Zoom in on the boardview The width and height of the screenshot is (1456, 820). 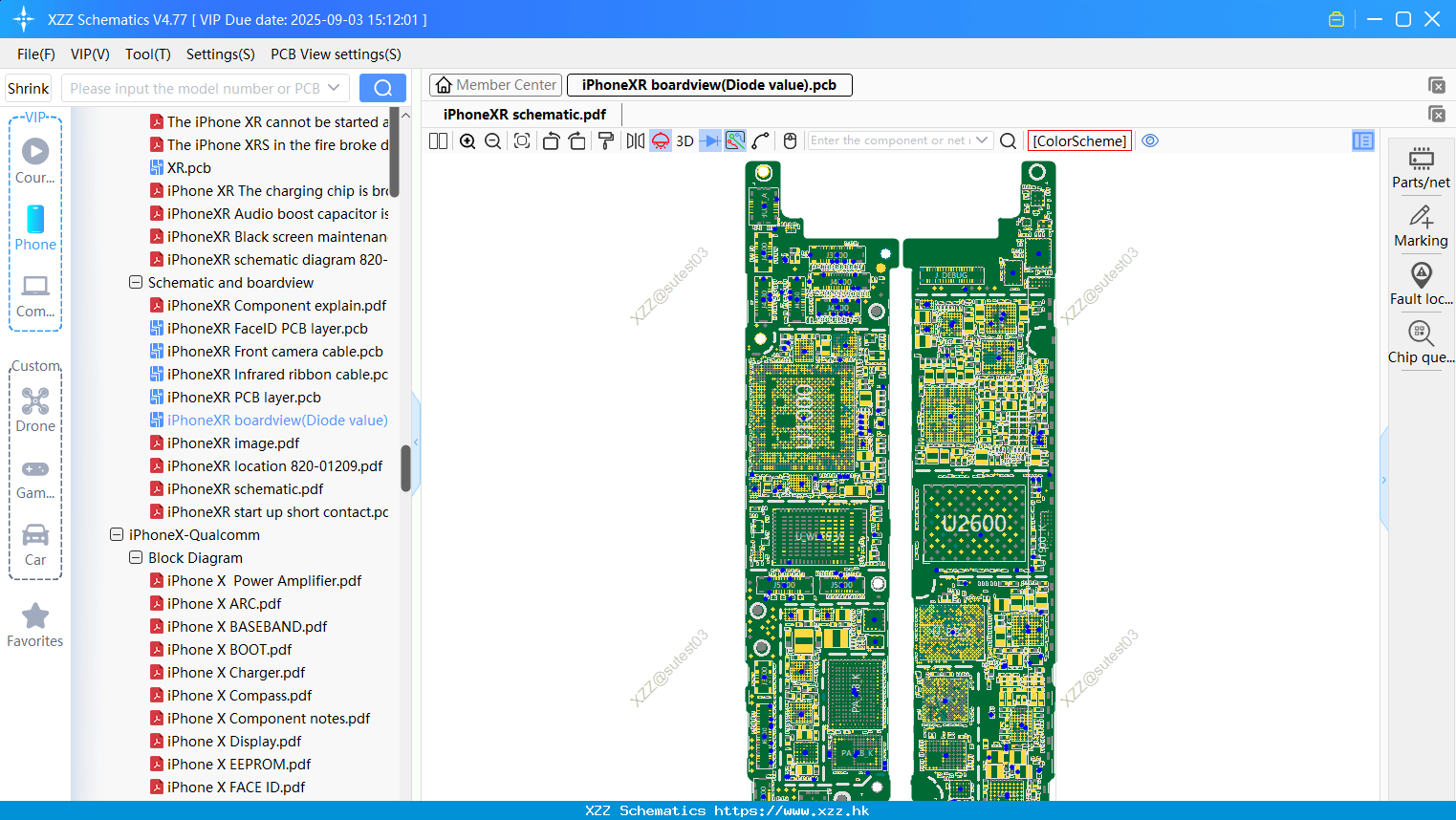click(x=467, y=140)
